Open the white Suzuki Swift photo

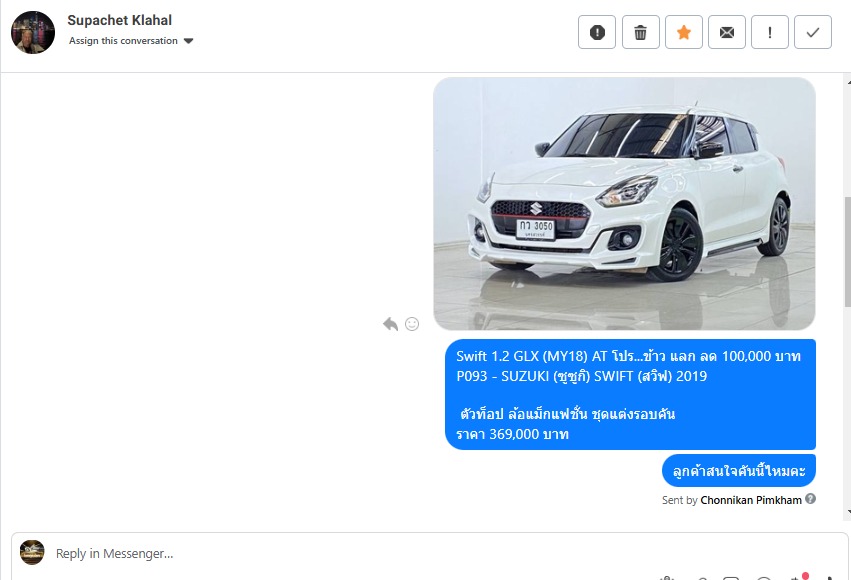tap(624, 203)
